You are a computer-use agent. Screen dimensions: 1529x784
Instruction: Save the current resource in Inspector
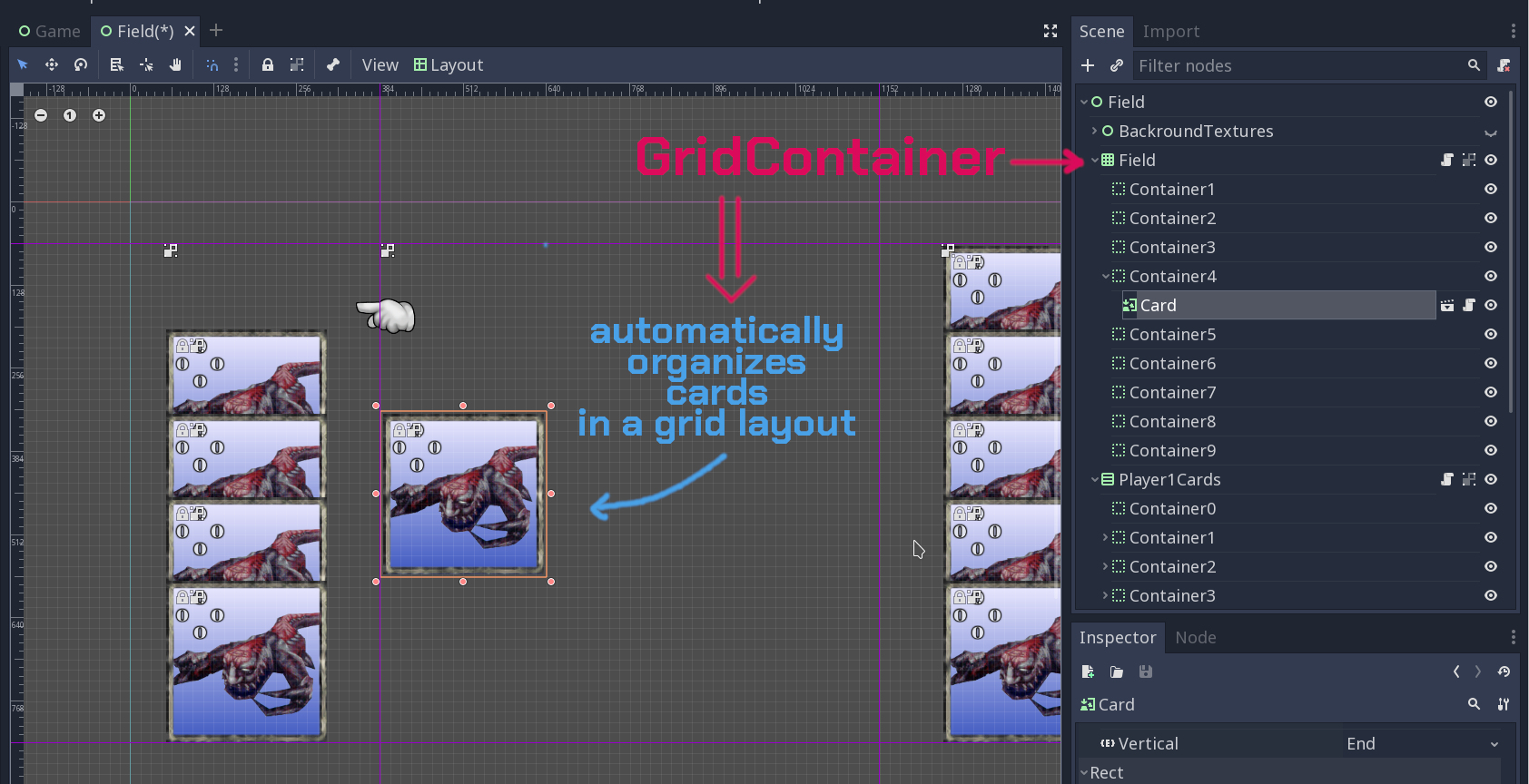pos(1146,671)
